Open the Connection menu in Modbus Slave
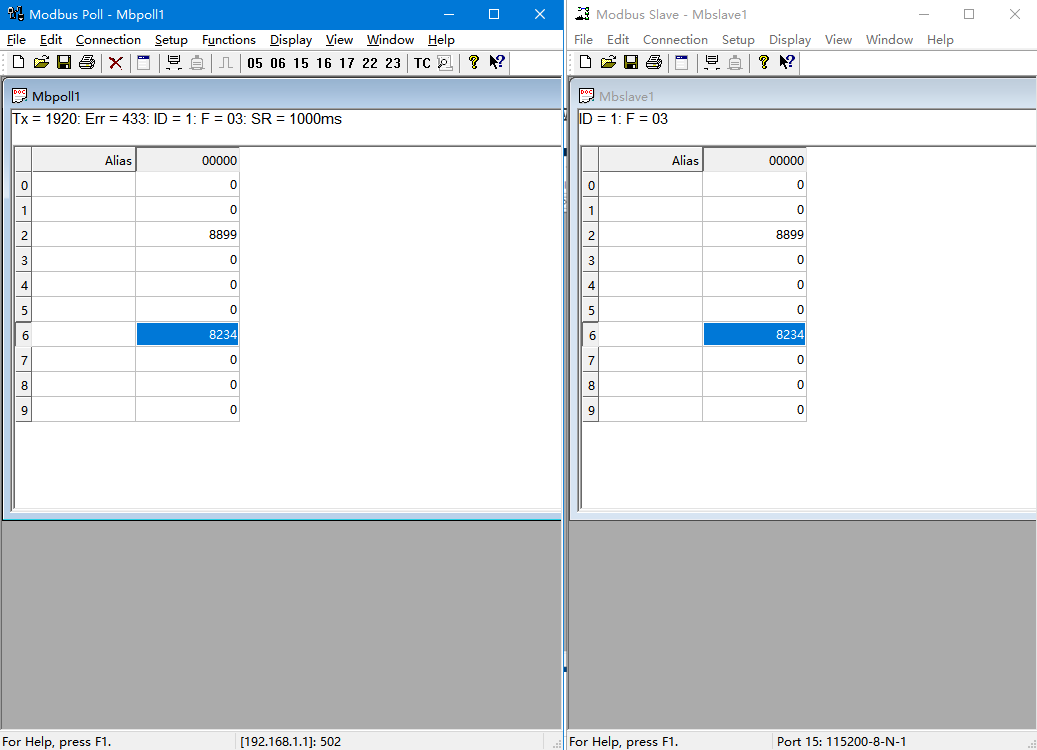 coord(675,40)
